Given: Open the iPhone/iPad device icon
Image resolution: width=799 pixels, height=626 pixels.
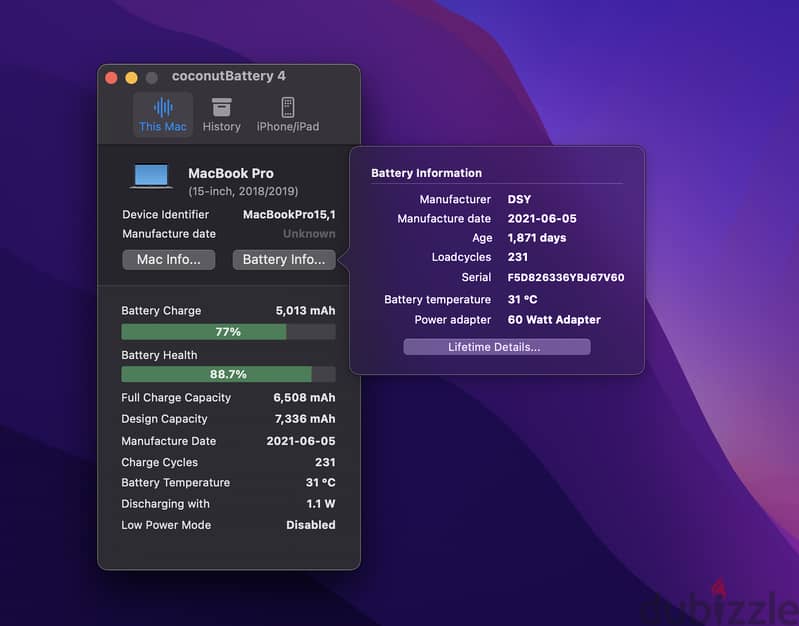Looking at the screenshot, I should tap(288, 108).
